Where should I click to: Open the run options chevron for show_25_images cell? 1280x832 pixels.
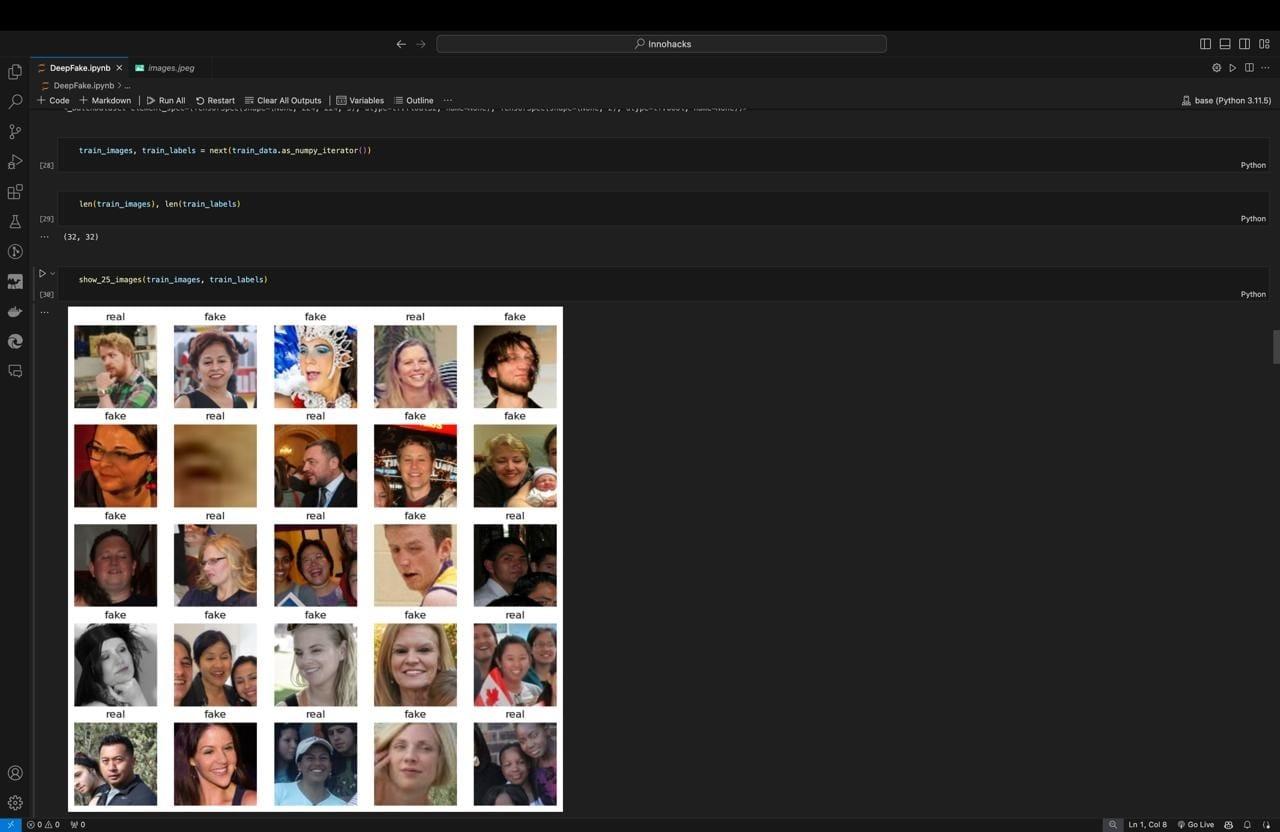(53, 273)
